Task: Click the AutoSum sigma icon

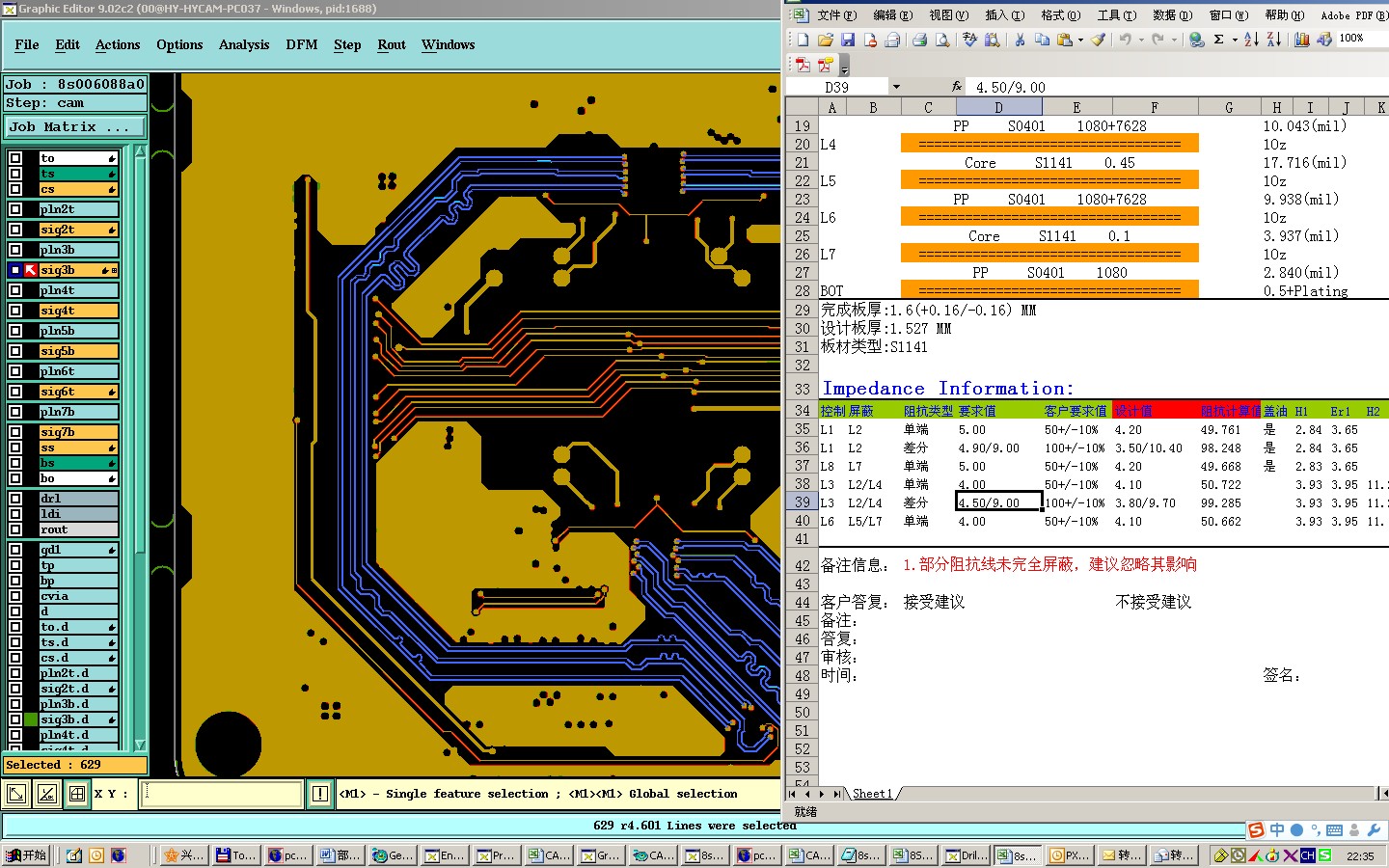Action: 1218,40
